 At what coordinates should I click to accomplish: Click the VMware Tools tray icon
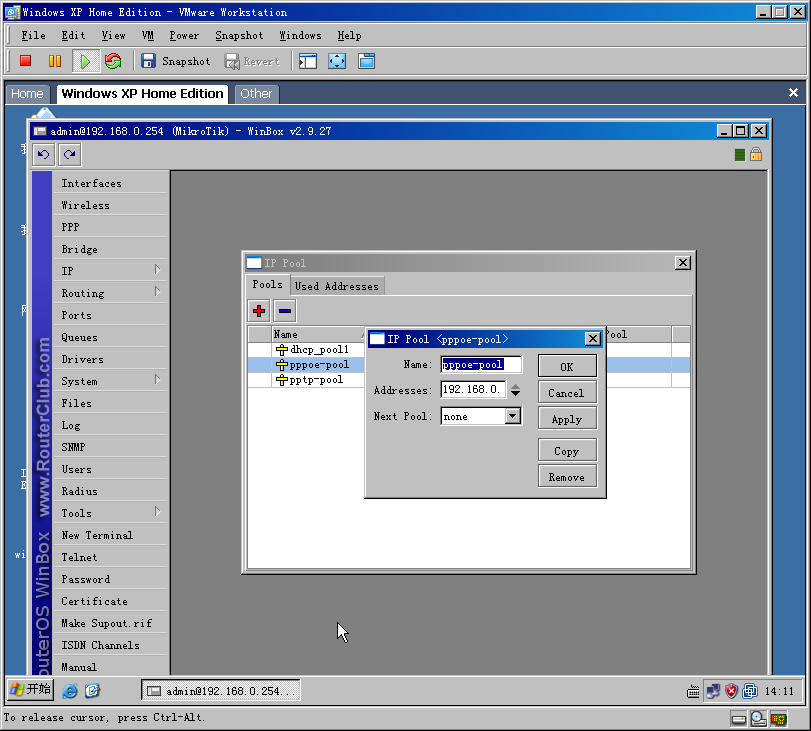click(750, 691)
